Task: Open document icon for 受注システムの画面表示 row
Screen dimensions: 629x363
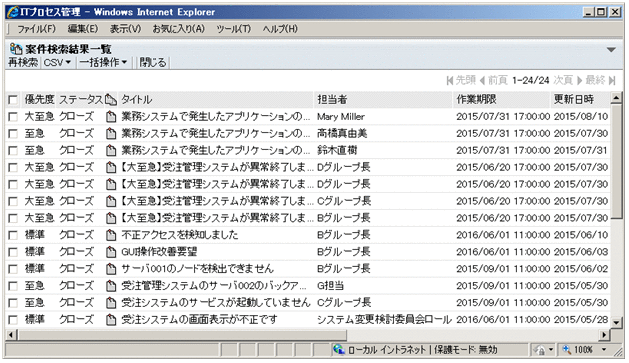Action: (x=111, y=320)
